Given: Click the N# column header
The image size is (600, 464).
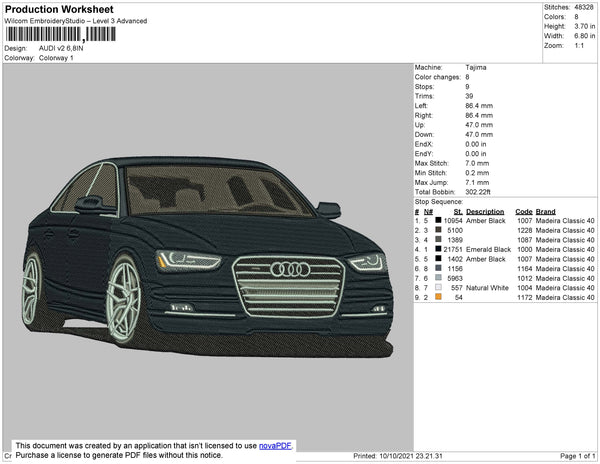Looking at the screenshot, I should pyautogui.click(x=428, y=212).
